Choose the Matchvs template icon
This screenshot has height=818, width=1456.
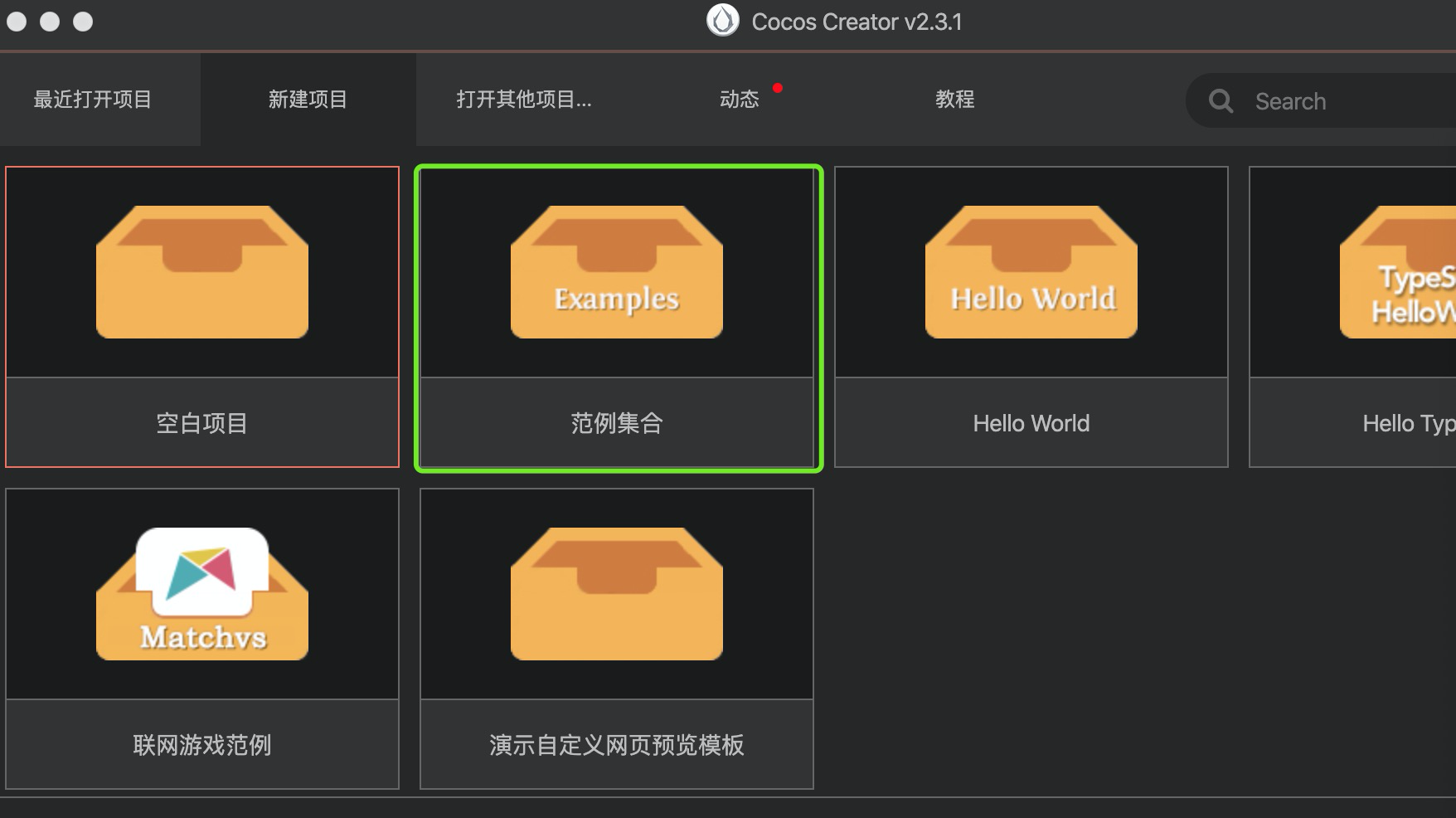[x=202, y=594]
